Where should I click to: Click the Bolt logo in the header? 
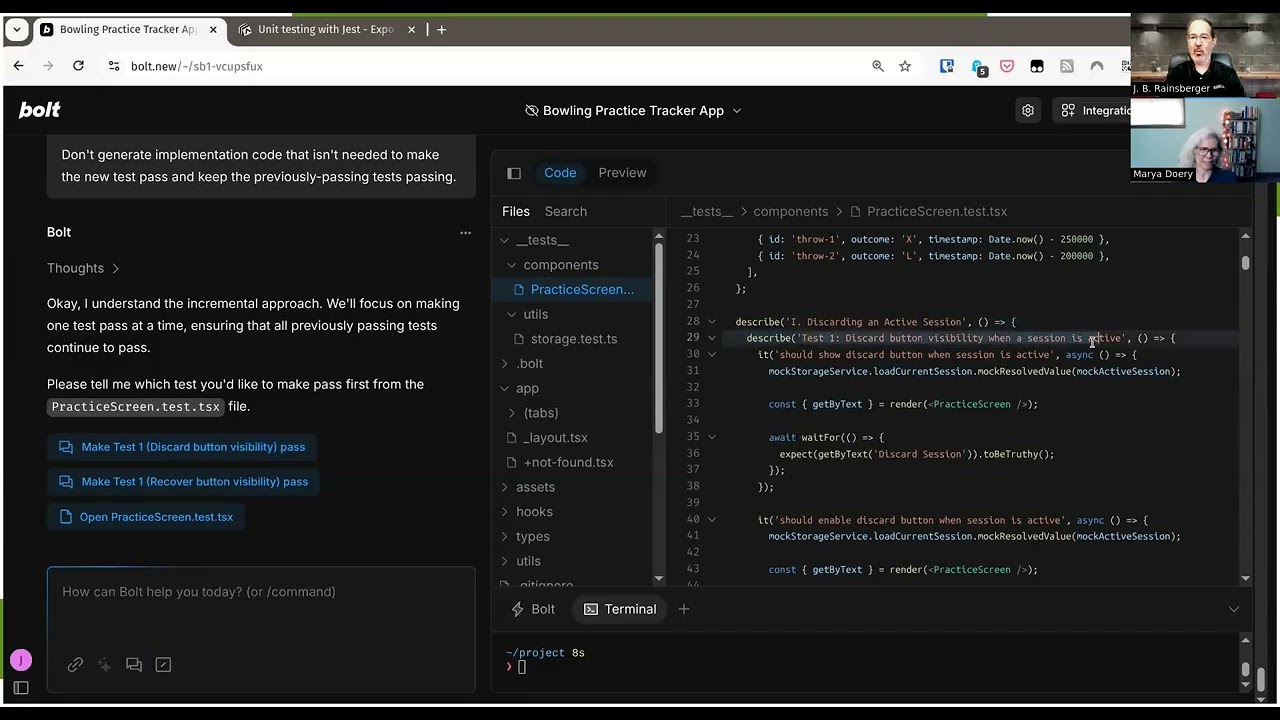coord(39,110)
